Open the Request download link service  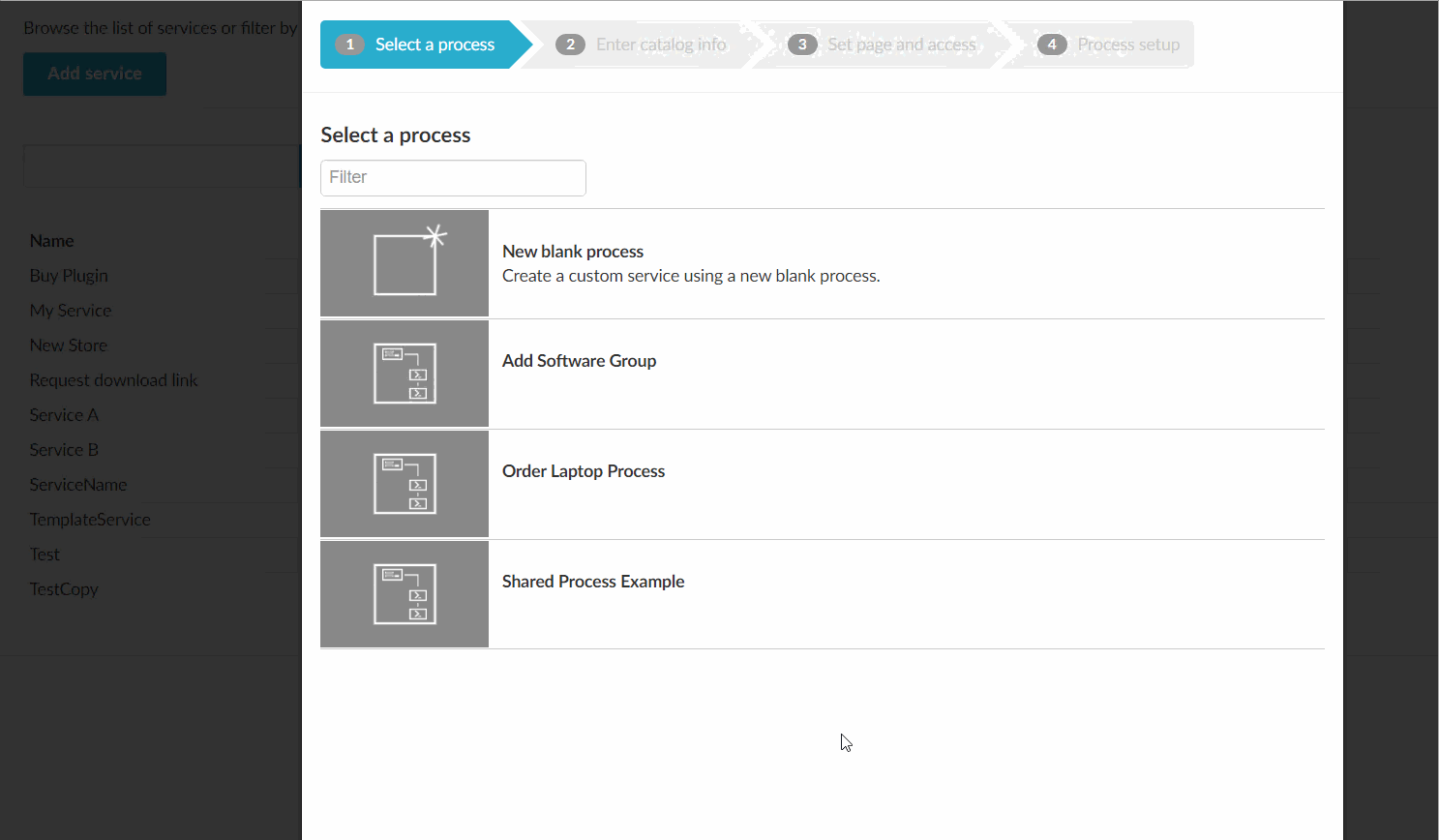[113, 380]
